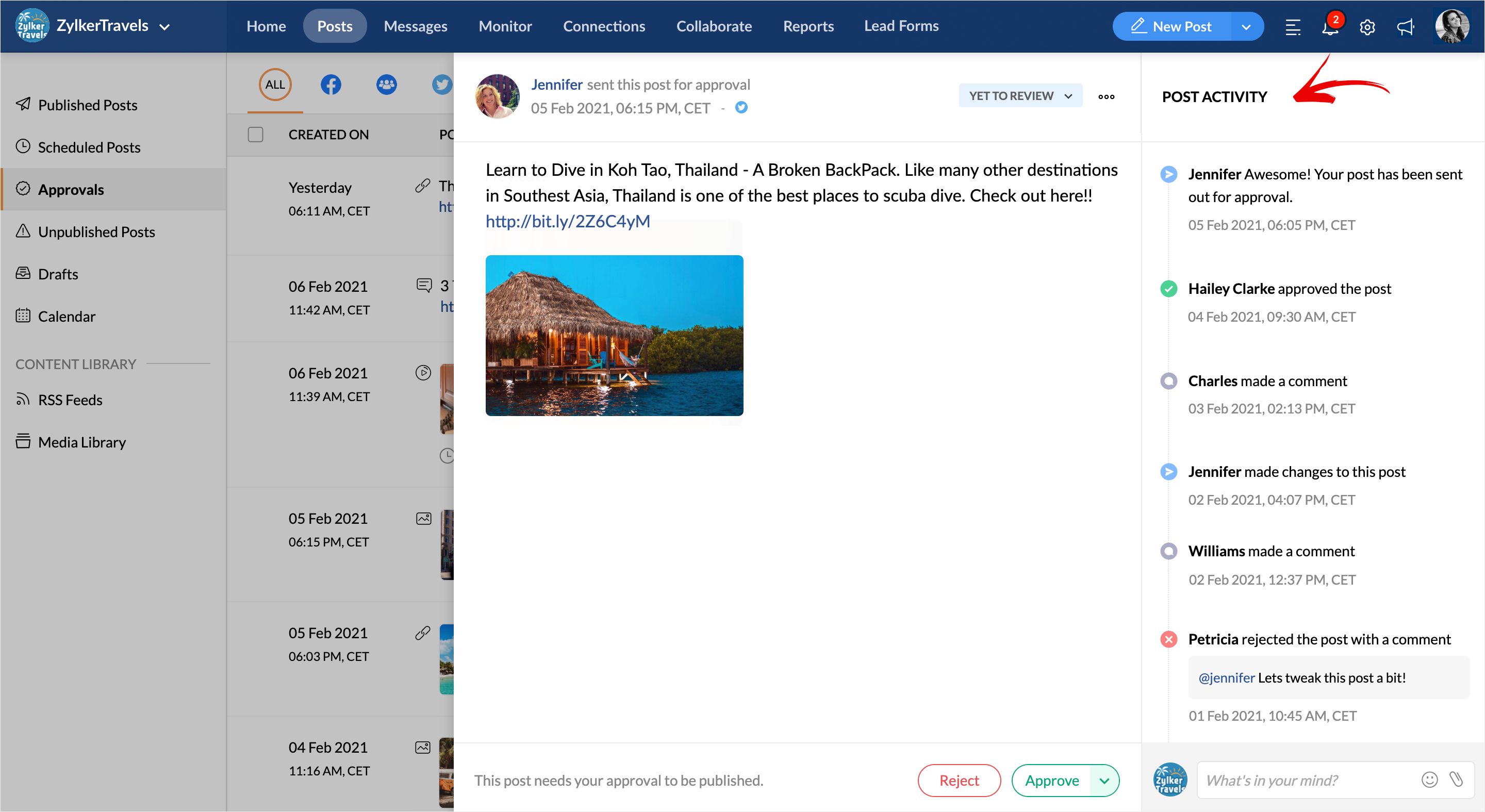Expand the Yet To Review status dropdown

1020,96
